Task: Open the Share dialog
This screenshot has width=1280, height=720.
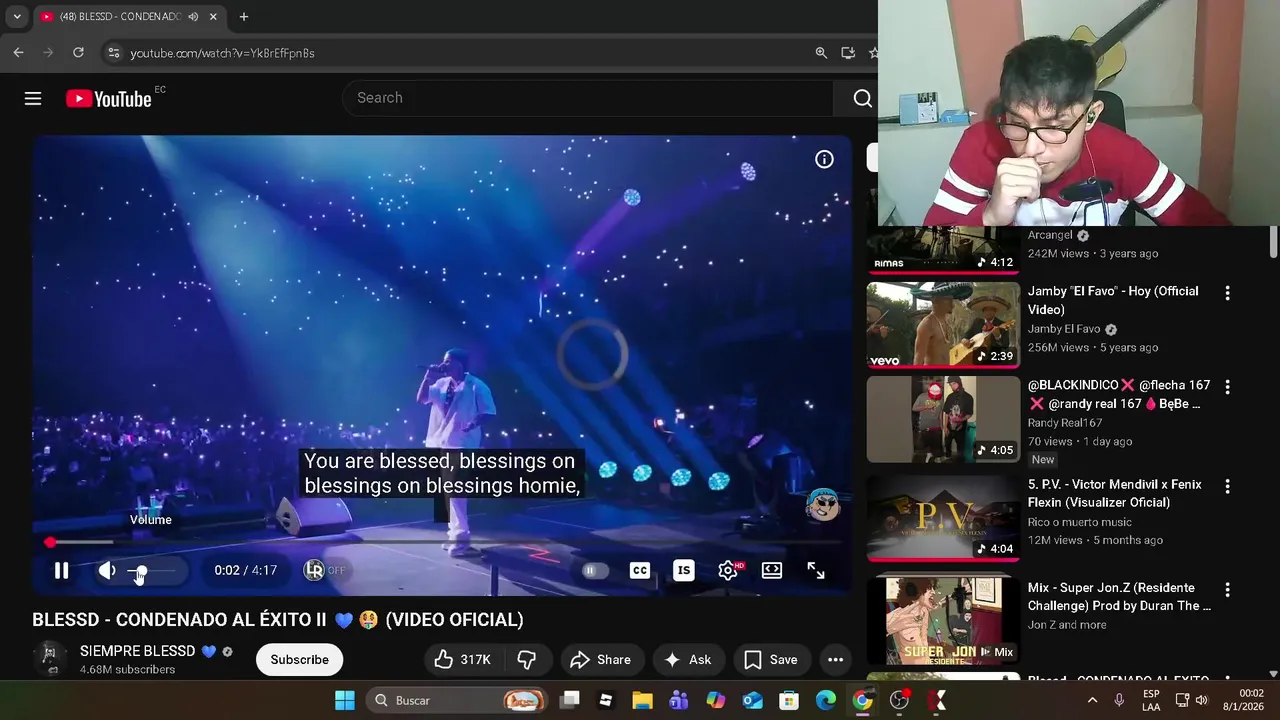Action: (601, 659)
